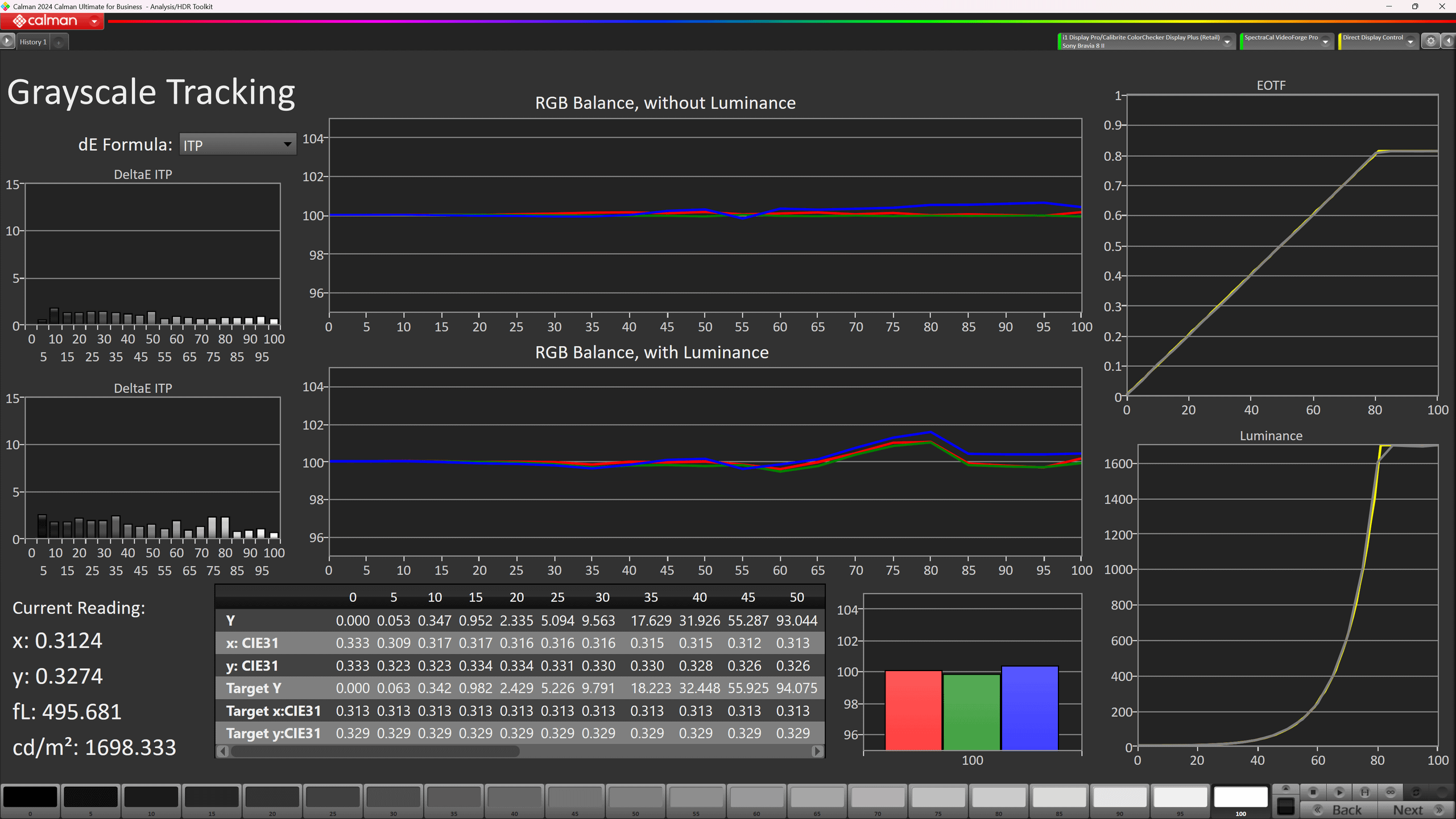The height and width of the screenshot is (819, 1456).
Task: Click the continuous read infinity icon
Action: (x=1390, y=792)
